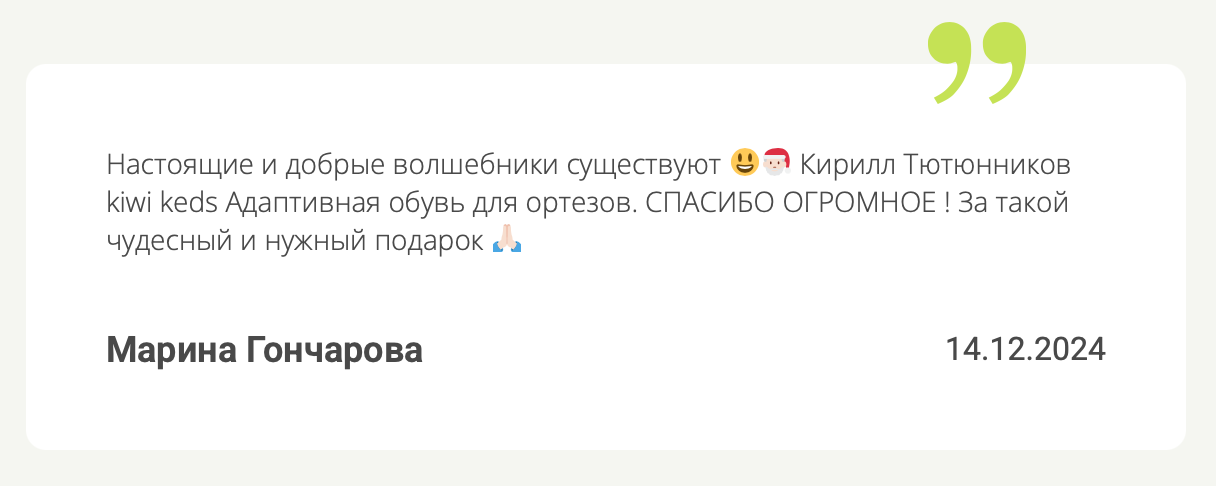The image size is (1216, 486).
Task: Select the author name Марина Гончарова
Action: click(x=264, y=350)
